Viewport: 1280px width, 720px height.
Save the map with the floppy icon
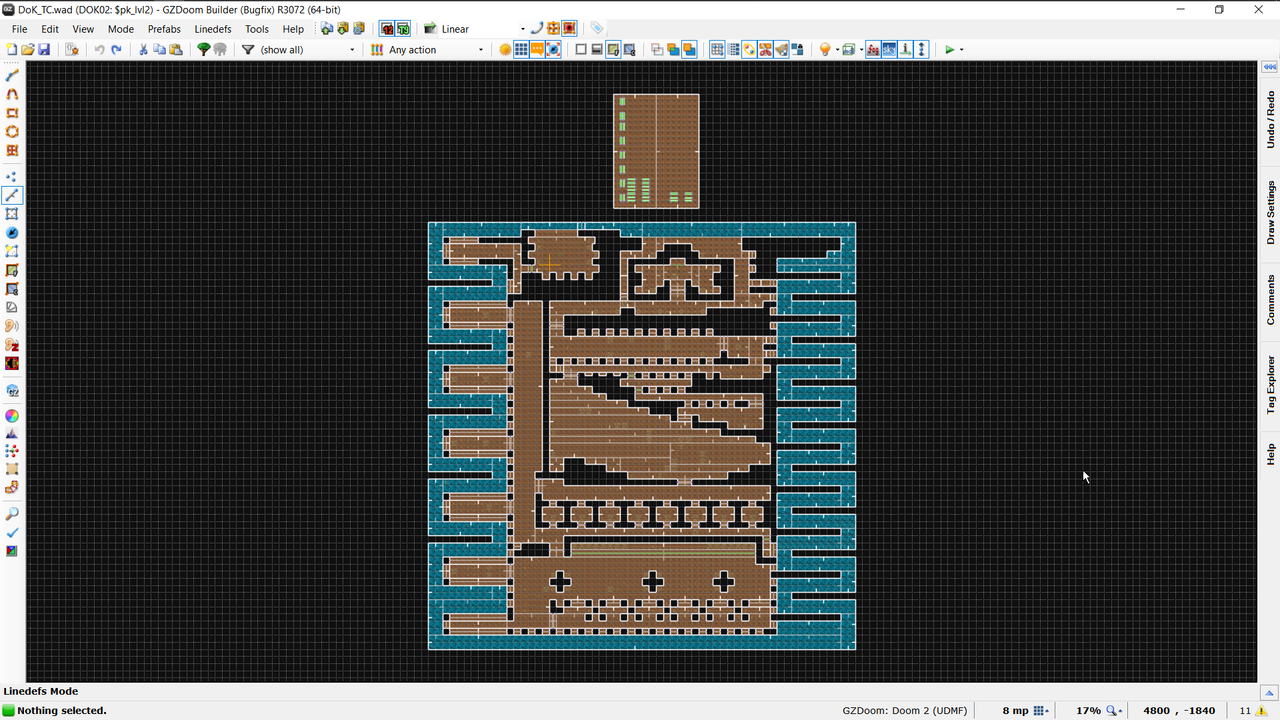click(44, 49)
